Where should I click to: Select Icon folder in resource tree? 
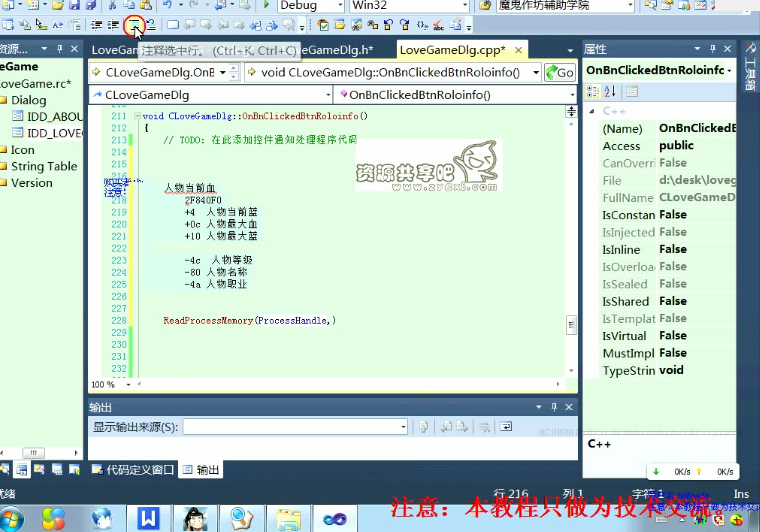[23, 150]
